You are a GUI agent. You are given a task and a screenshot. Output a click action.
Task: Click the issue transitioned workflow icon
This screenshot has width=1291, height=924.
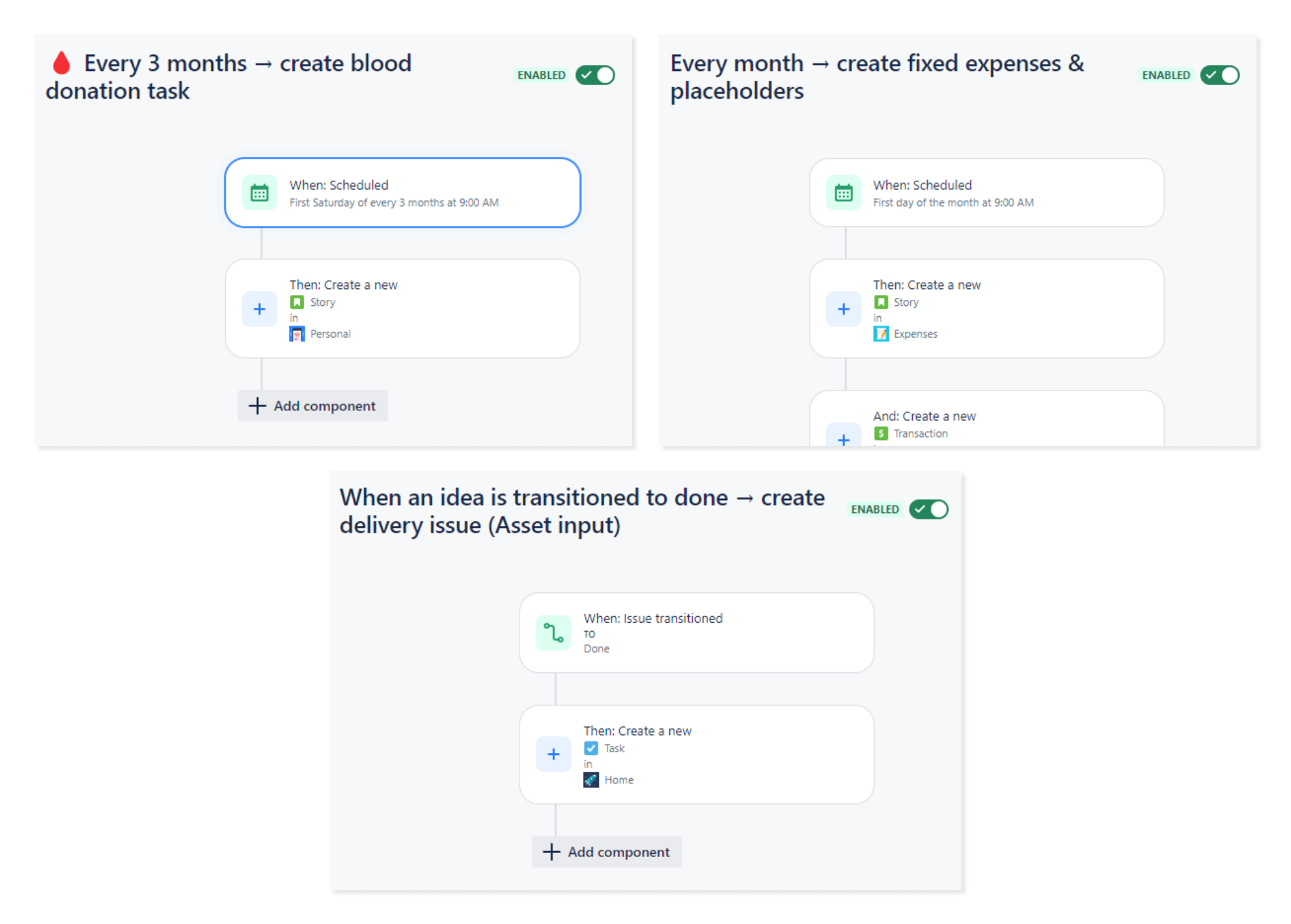coord(554,633)
